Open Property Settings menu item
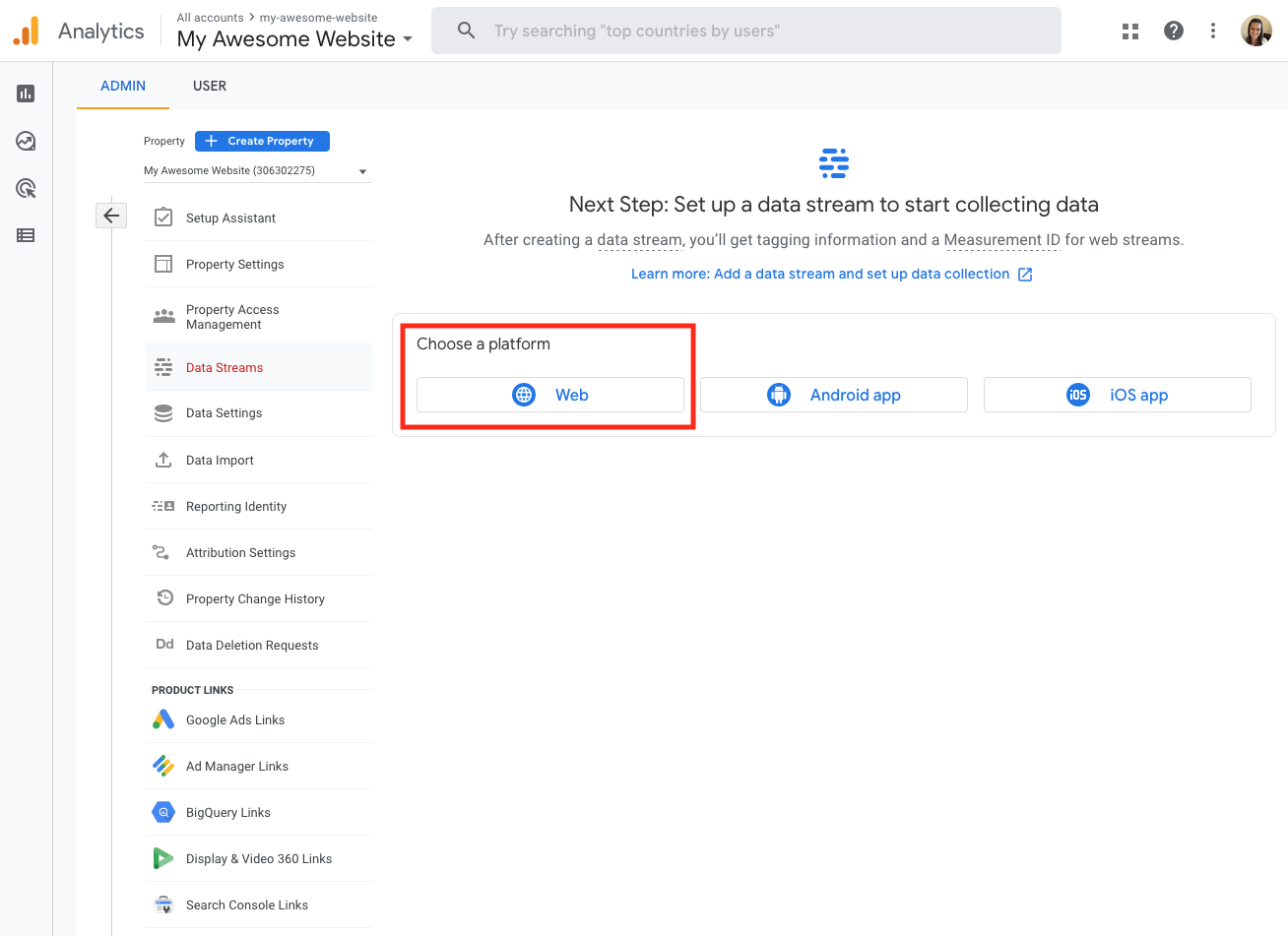This screenshot has height=936, width=1288. (259, 264)
